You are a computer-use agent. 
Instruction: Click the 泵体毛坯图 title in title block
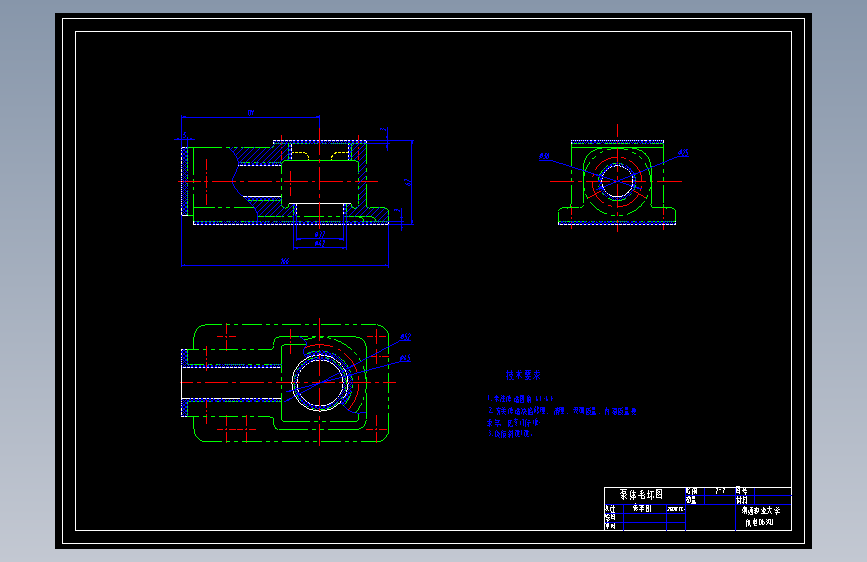click(x=641, y=495)
